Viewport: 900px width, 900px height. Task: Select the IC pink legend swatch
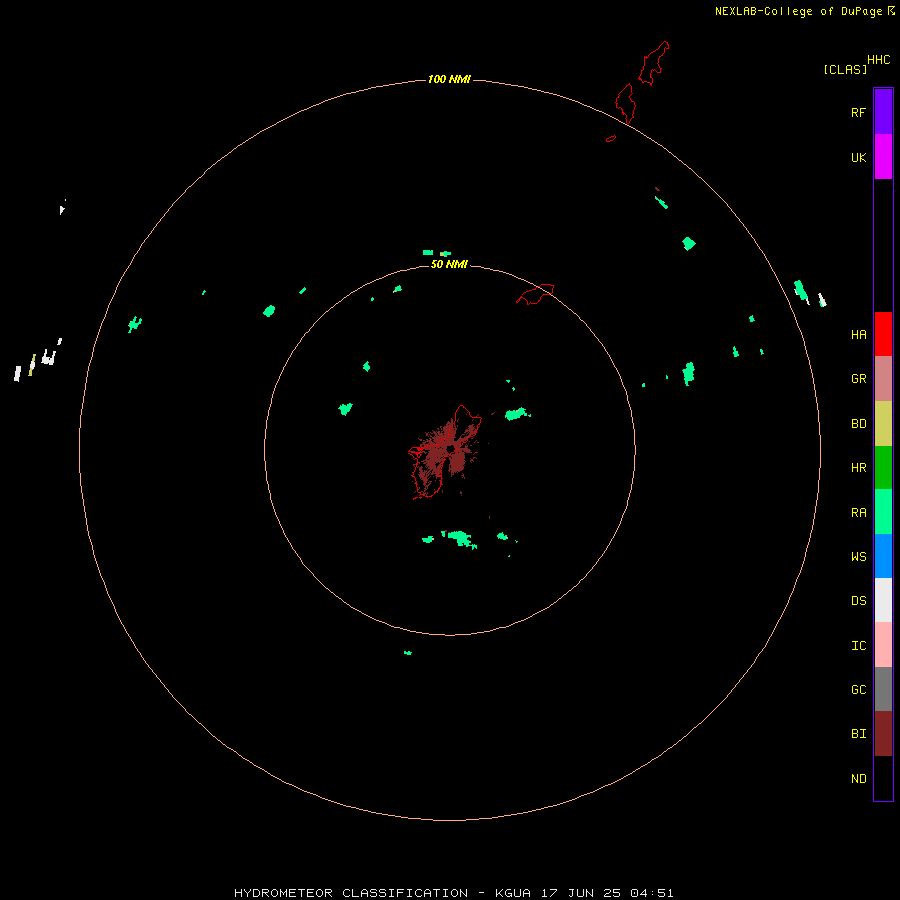tap(883, 645)
